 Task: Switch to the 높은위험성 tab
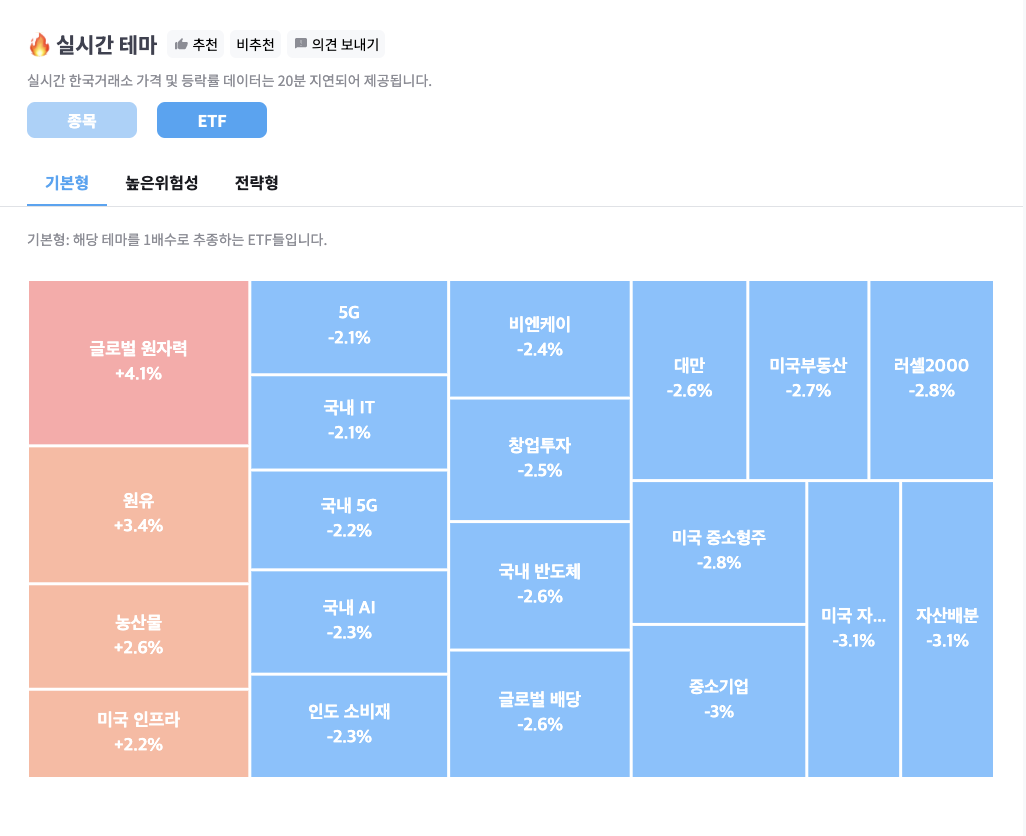pos(162,183)
